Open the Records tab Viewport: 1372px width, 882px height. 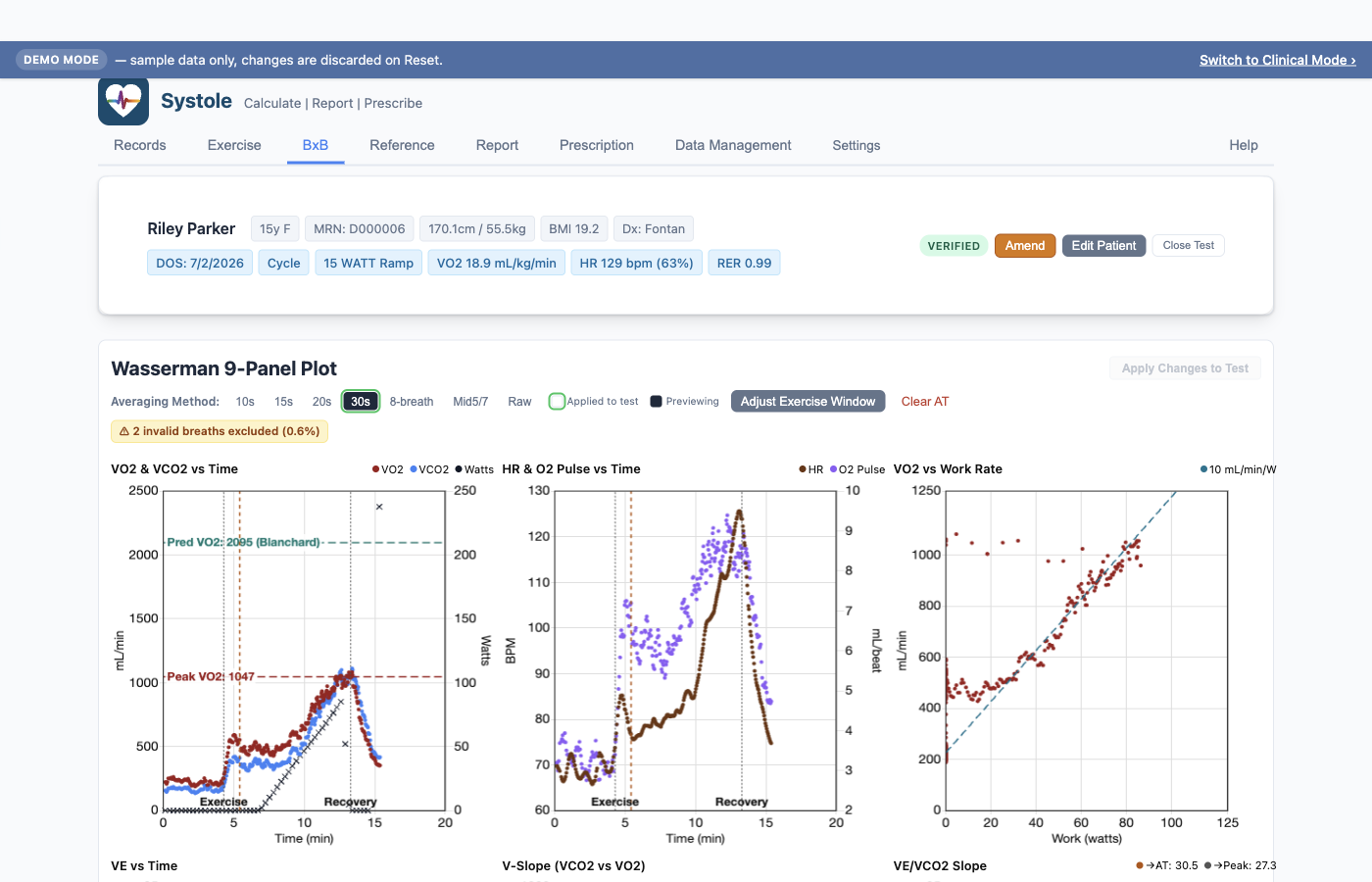tap(140, 145)
